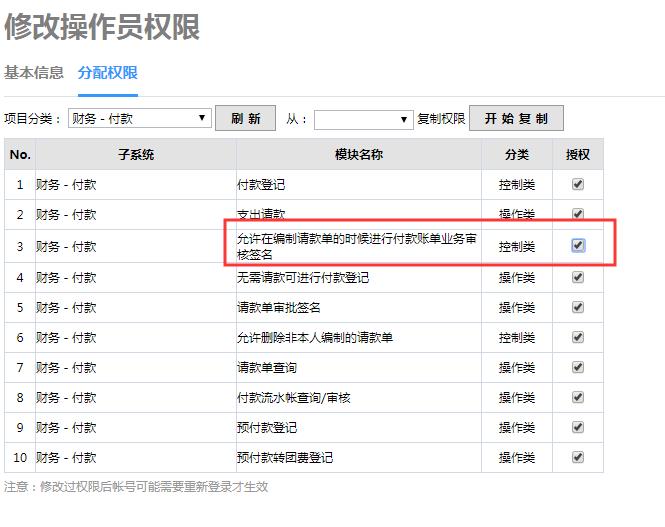665x527 pixels.
Task: Uncheck 请款单审批签名 authorization box
Action: (578, 307)
